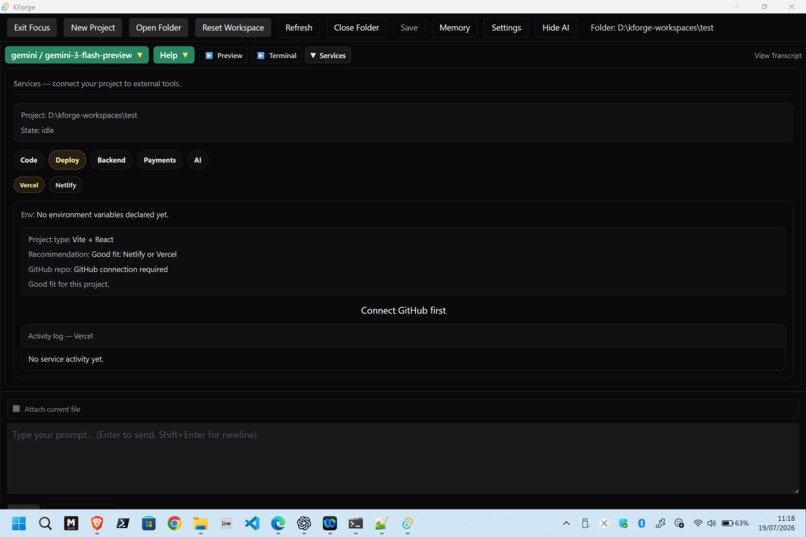Click 'Activity log — Vercel' header

61,336
